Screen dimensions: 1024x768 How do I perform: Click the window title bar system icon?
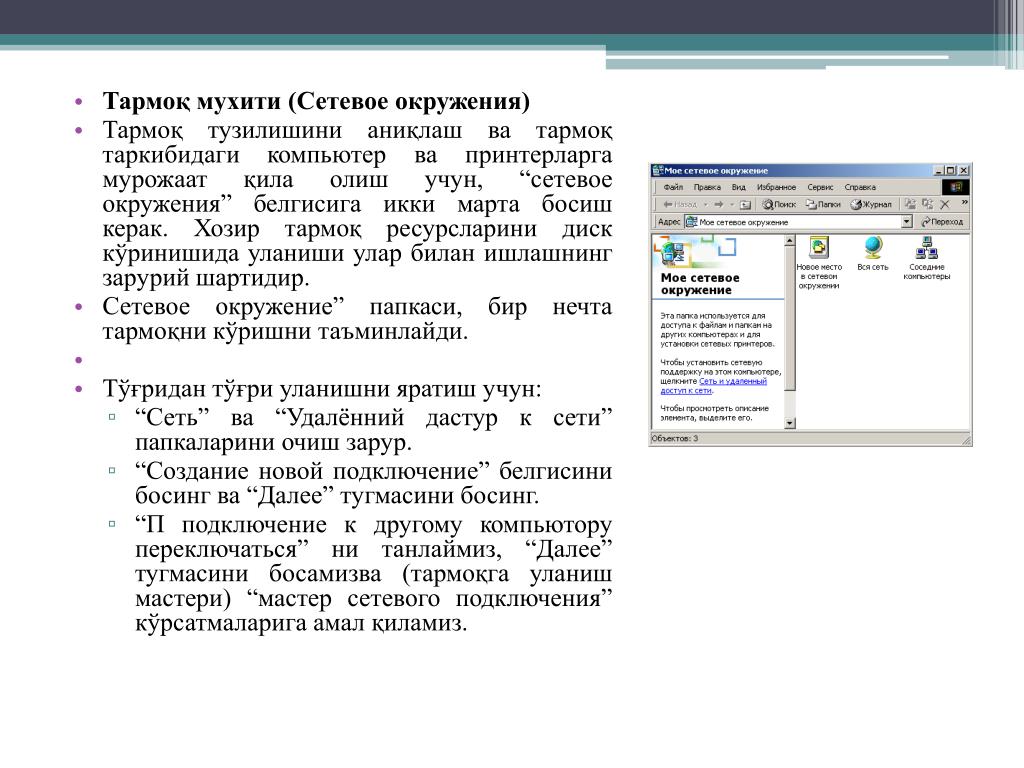pyautogui.click(x=658, y=170)
